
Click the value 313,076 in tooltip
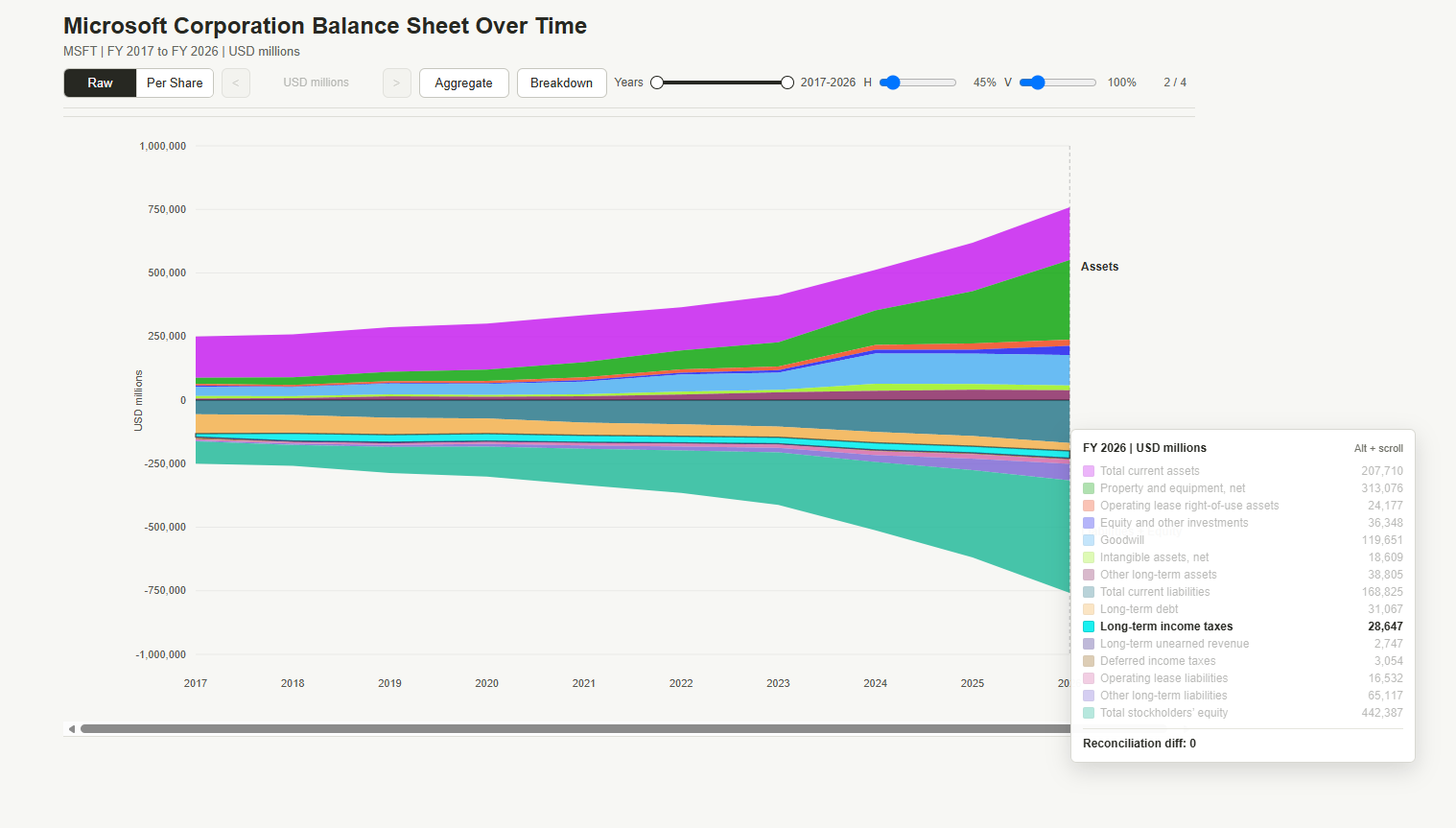(1382, 488)
